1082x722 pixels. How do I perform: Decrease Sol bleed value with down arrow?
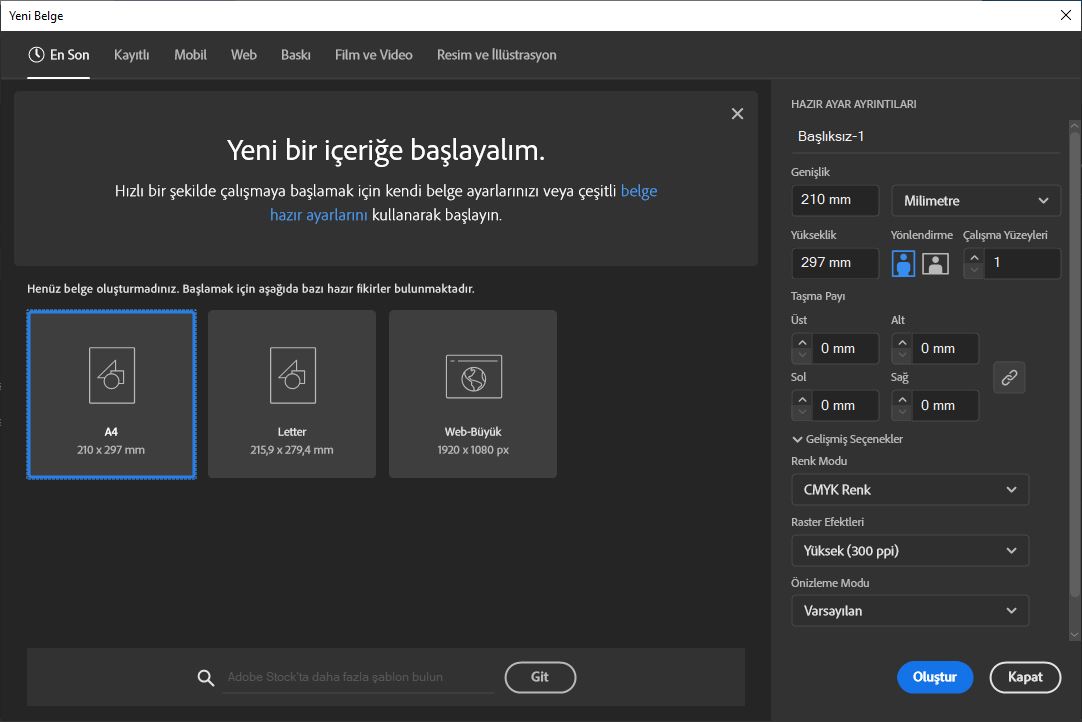[802, 412]
